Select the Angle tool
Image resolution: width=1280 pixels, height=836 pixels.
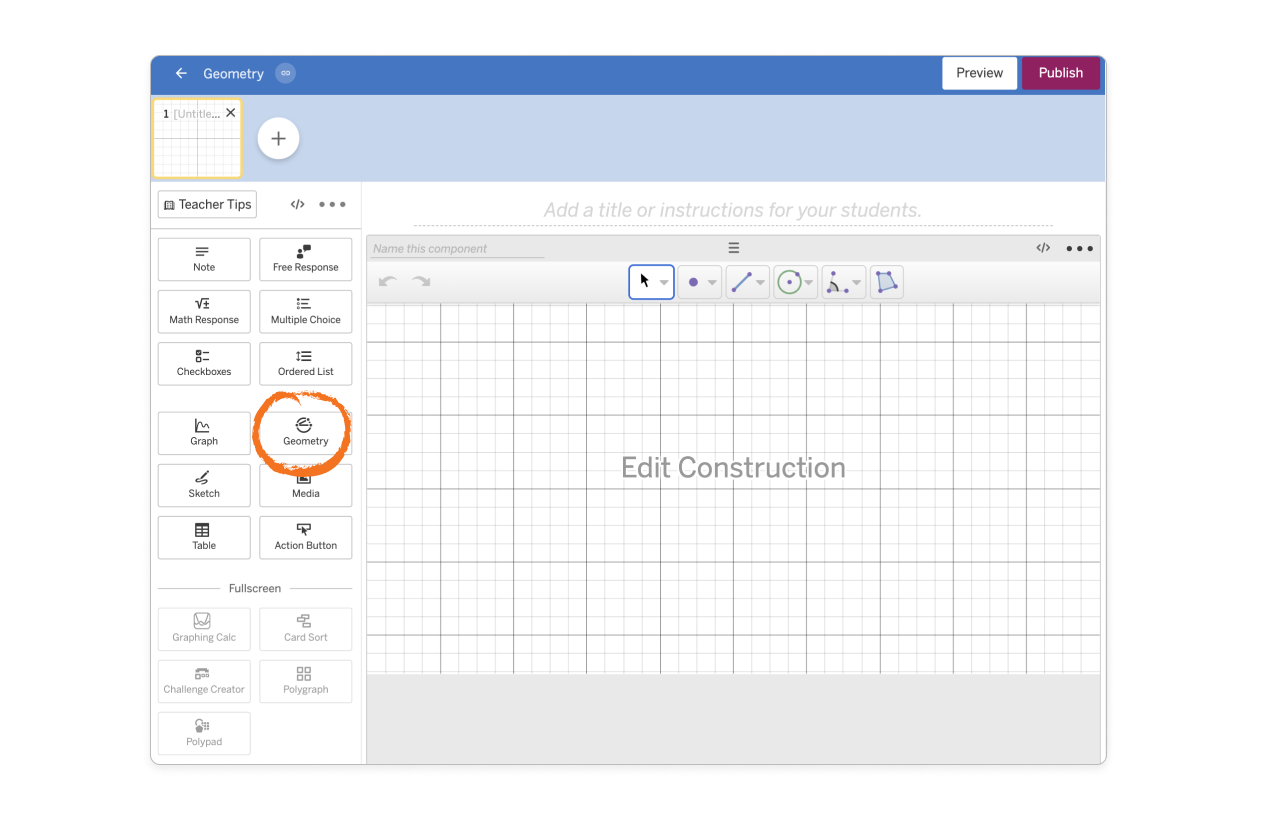(838, 281)
